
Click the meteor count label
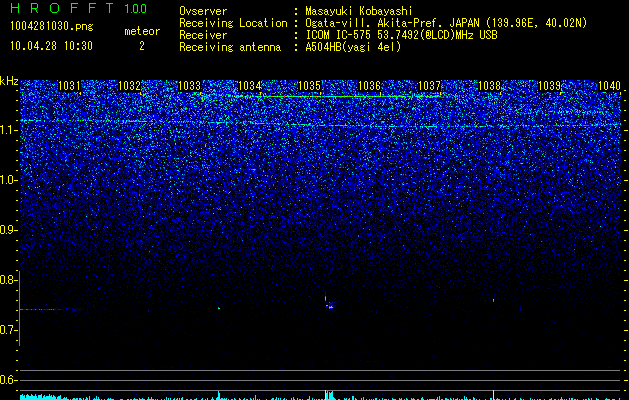tap(142, 31)
